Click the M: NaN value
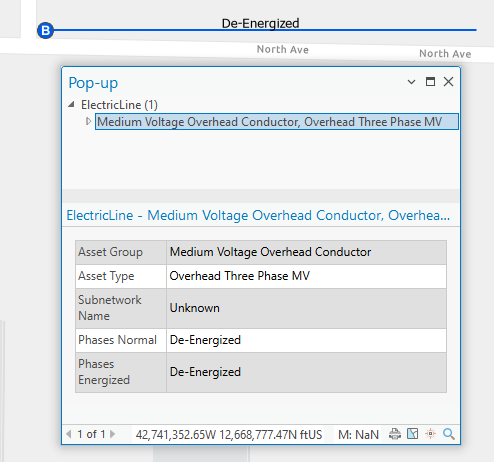The image size is (494, 462). pyautogui.click(x=358, y=434)
